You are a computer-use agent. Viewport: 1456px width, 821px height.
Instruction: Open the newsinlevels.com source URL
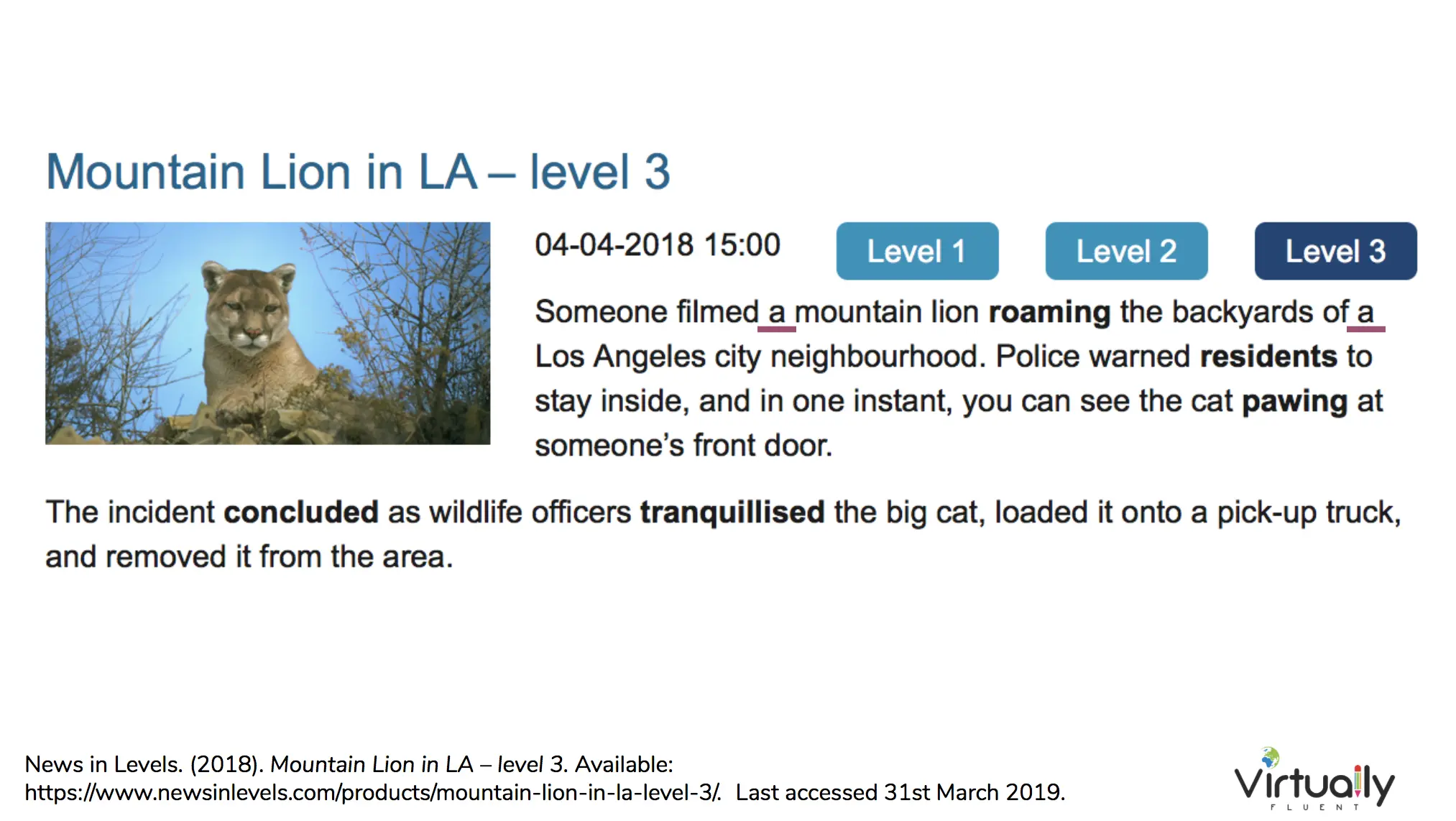(372, 792)
